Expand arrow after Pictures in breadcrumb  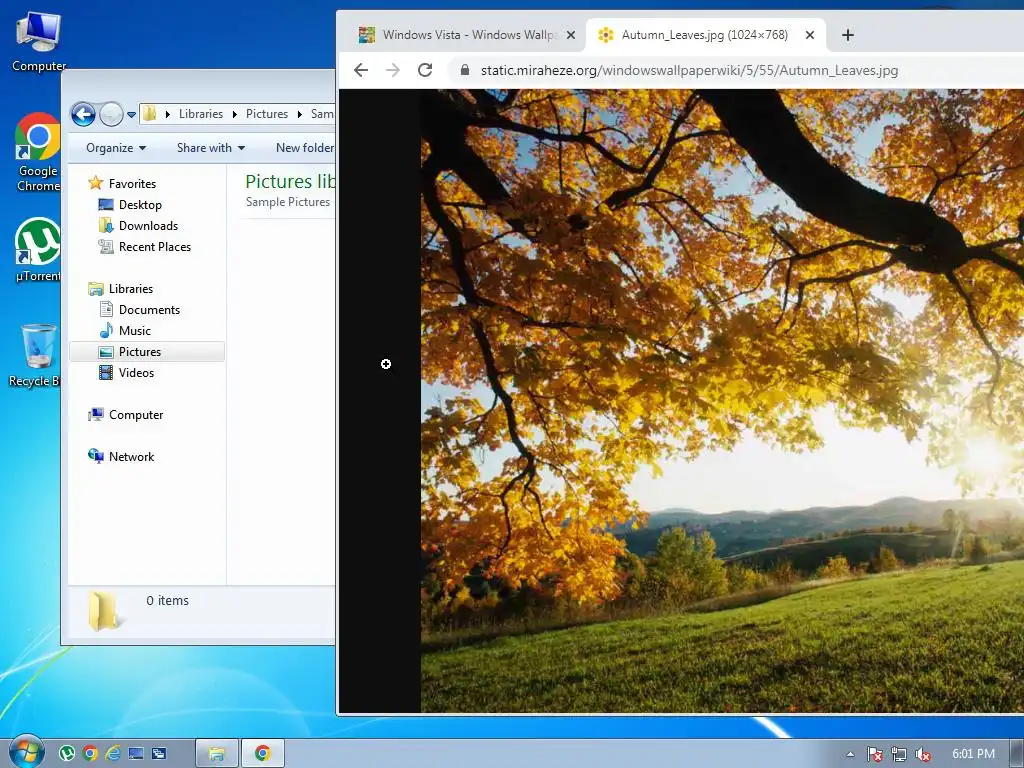[300, 114]
